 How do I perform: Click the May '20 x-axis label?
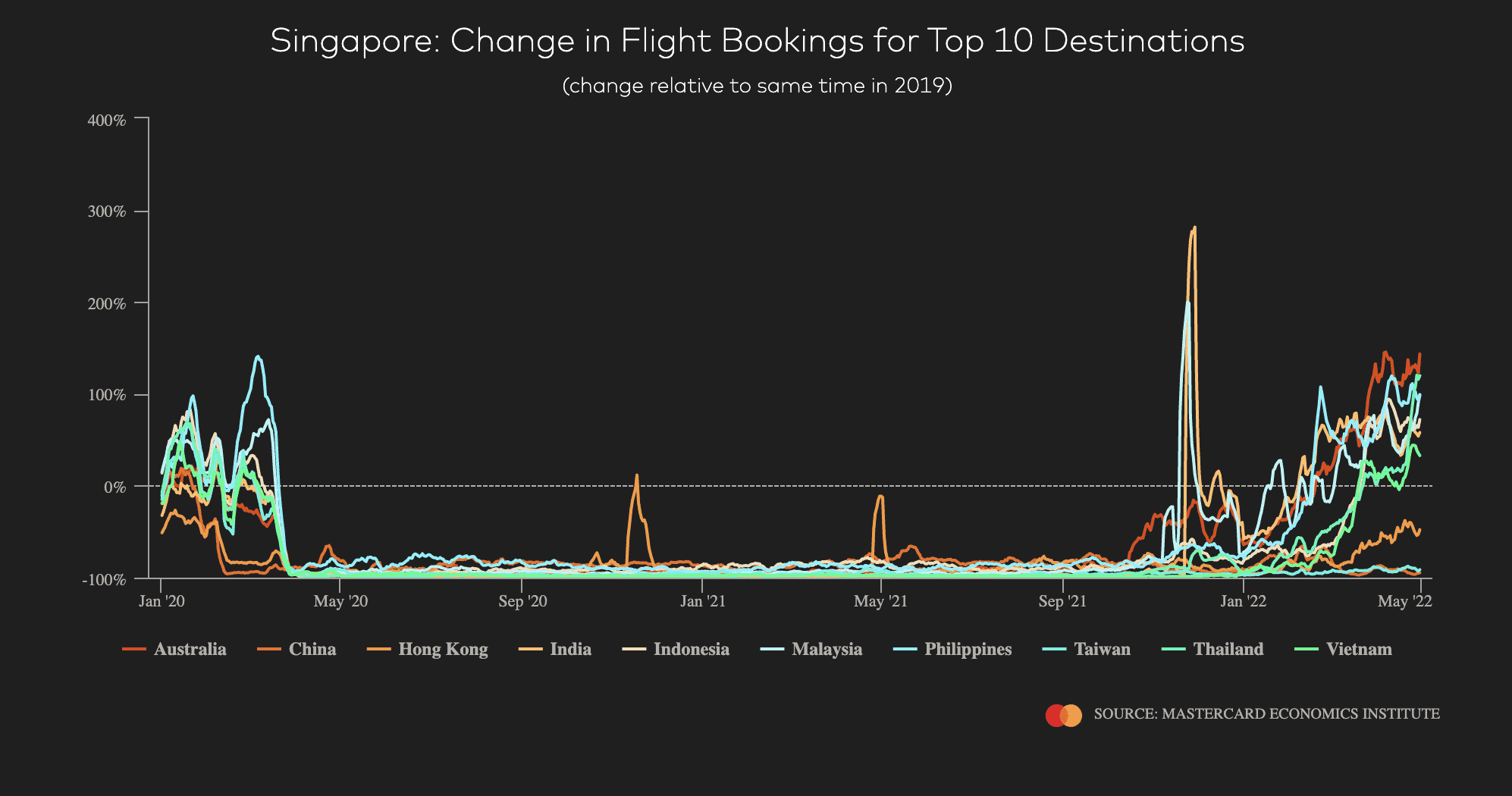[x=340, y=602]
